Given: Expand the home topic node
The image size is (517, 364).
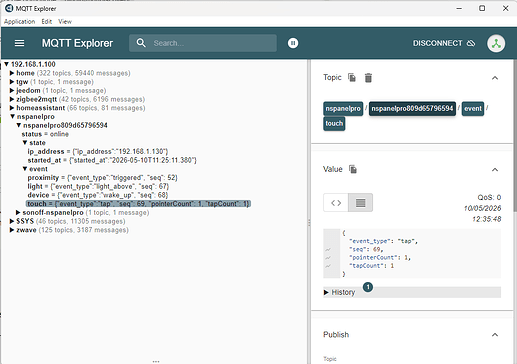Looking at the screenshot, I should click(12, 73).
